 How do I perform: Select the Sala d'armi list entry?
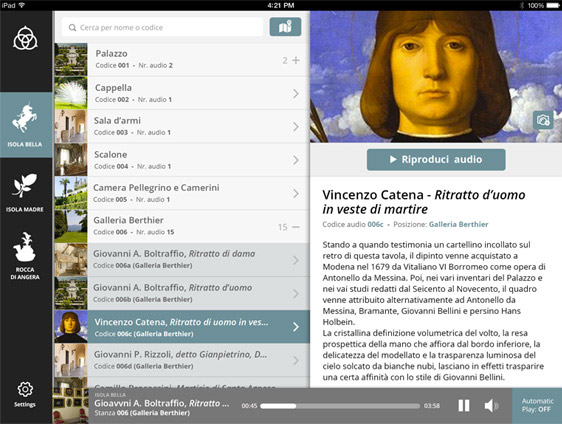coord(182,126)
